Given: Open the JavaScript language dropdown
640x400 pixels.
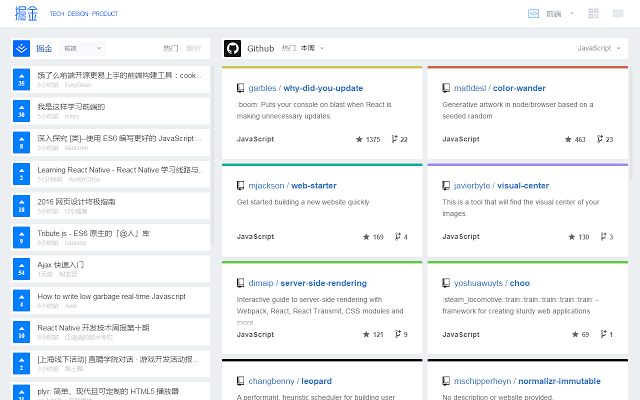Looking at the screenshot, I should coord(599,48).
